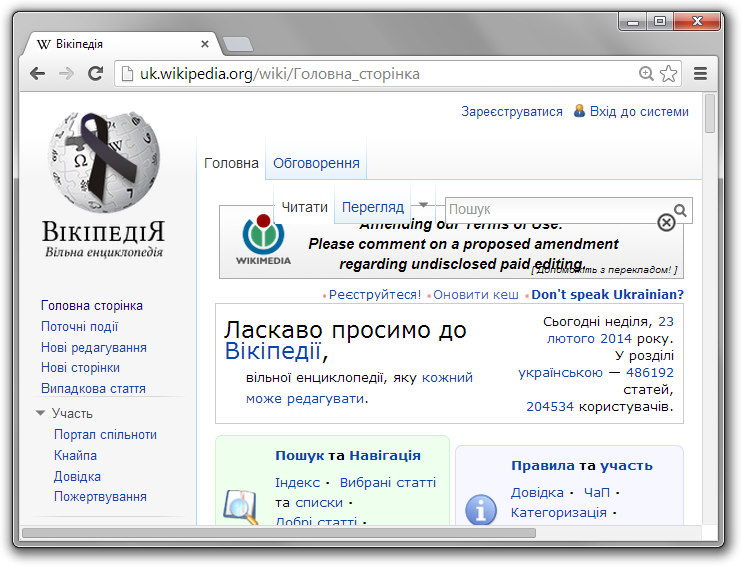746x569 pixels.
Task: Click Оновити кеш link
Action: tap(476, 294)
